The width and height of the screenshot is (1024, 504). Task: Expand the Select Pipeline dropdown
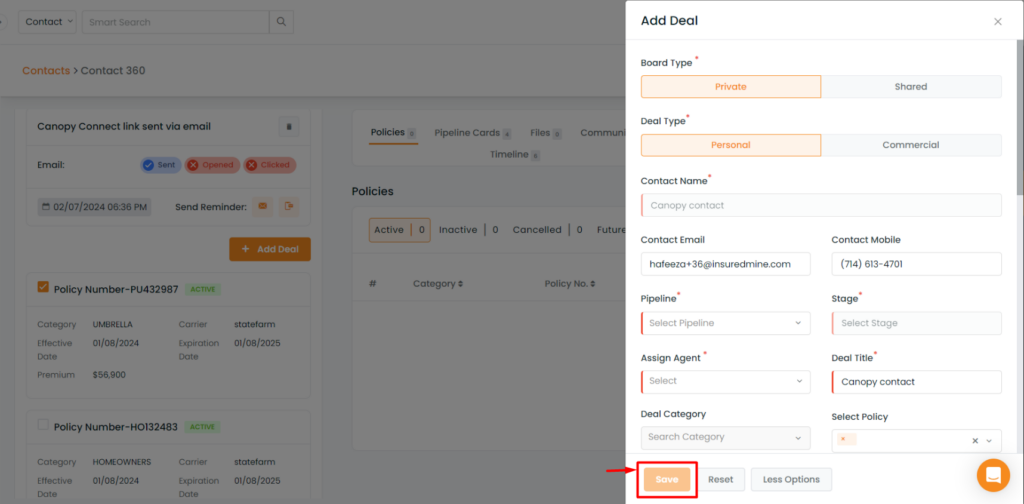click(726, 323)
